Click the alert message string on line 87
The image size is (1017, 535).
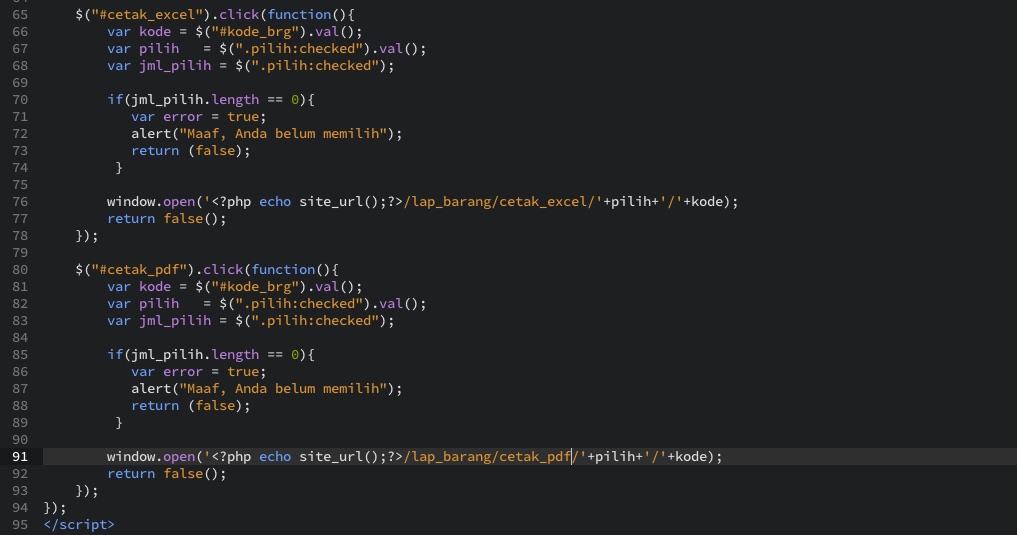click(283, 388)
